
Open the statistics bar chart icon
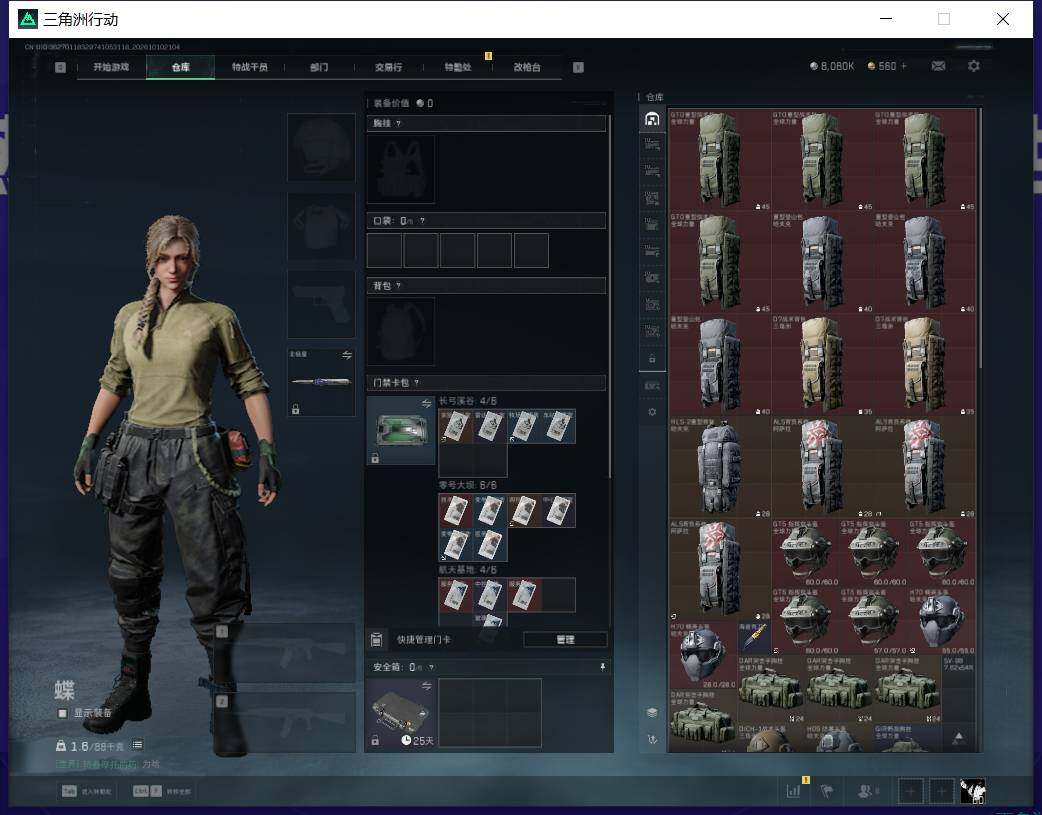coord(793,790)
